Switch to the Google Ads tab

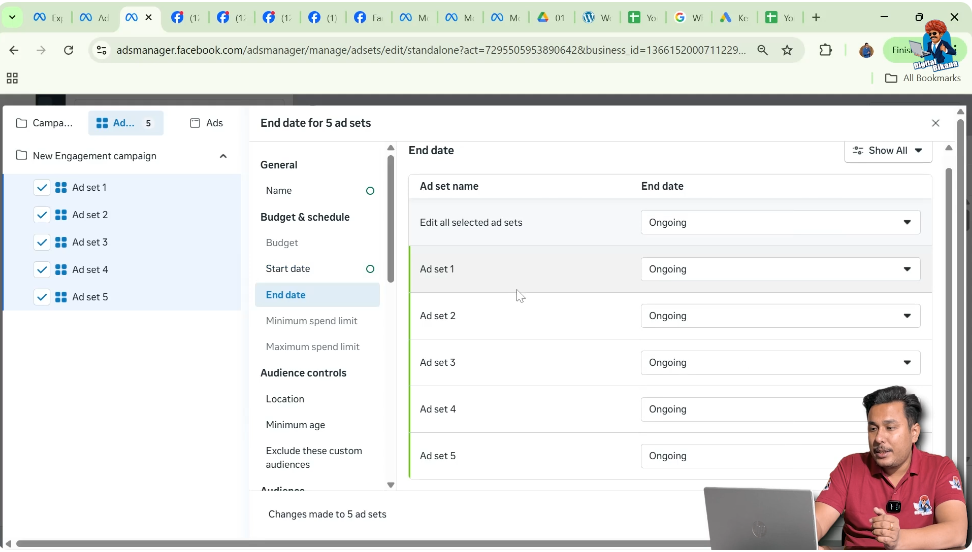(733, 17)
